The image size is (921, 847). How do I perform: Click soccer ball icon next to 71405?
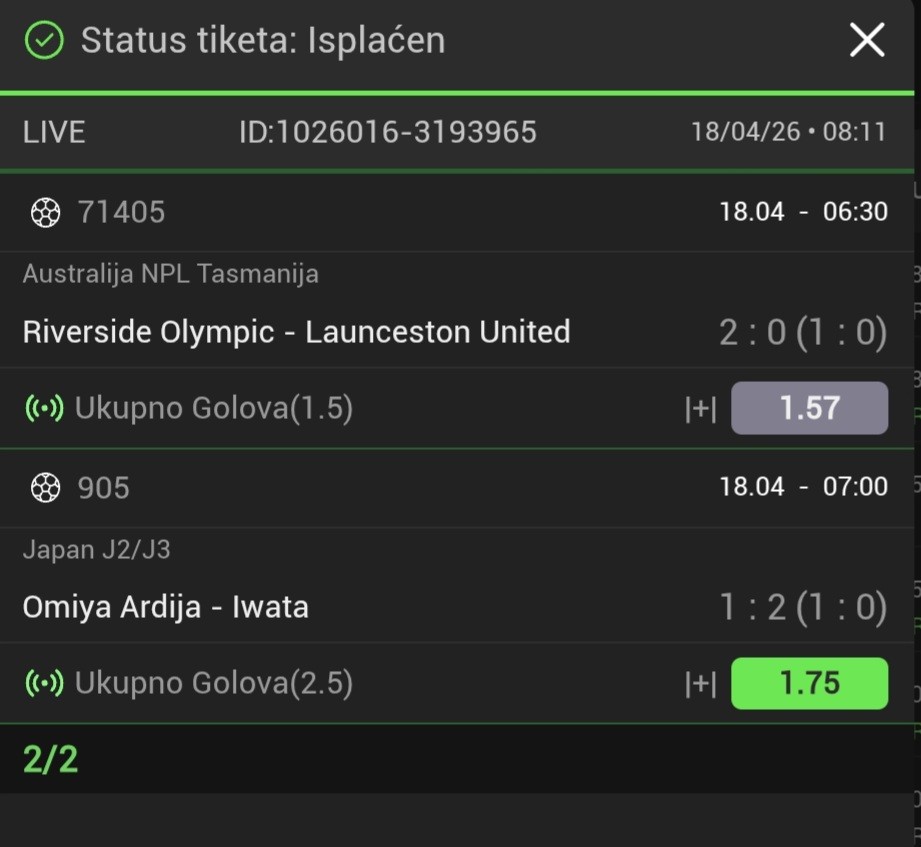tap(45, 212)
